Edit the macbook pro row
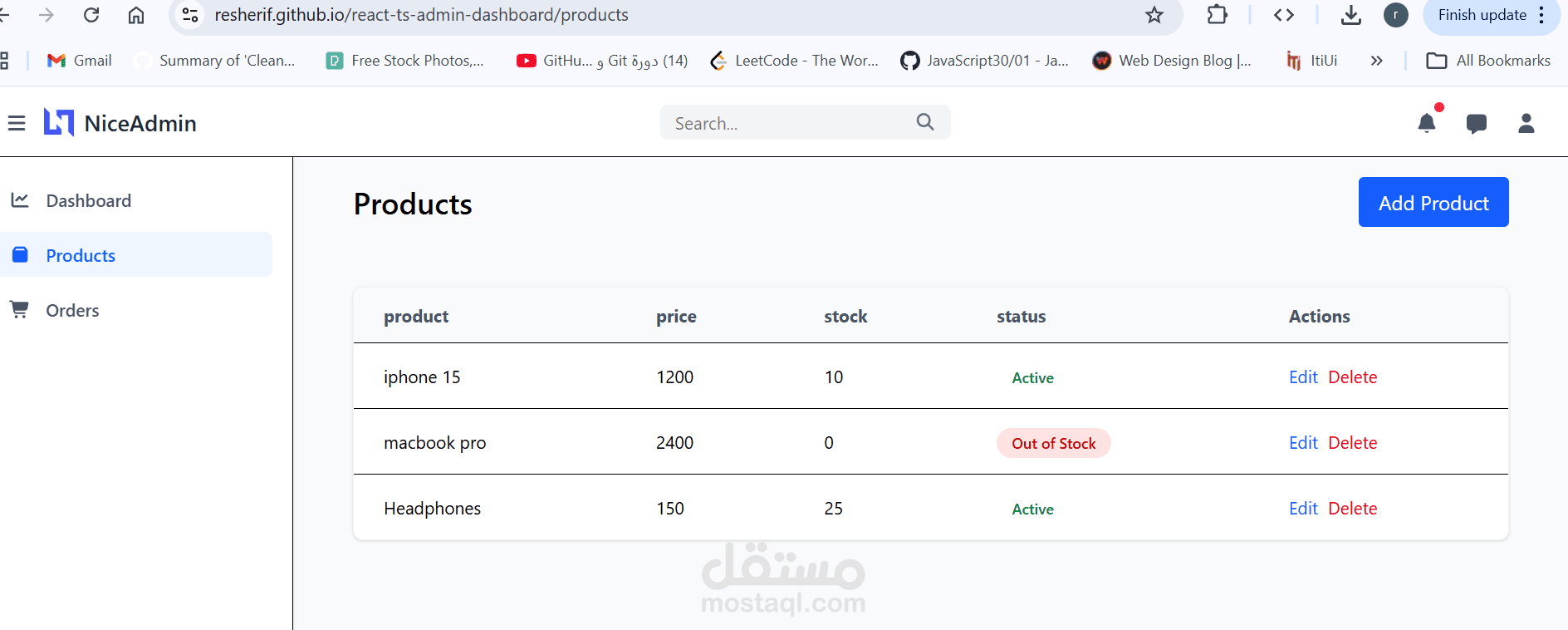The image size is (1568, 630). pos(1303,443)
